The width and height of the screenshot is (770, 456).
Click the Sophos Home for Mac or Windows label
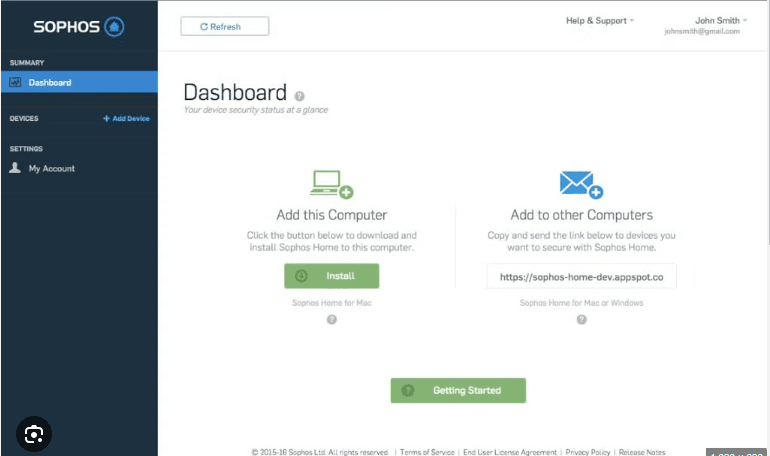click(x=581, y=303)
